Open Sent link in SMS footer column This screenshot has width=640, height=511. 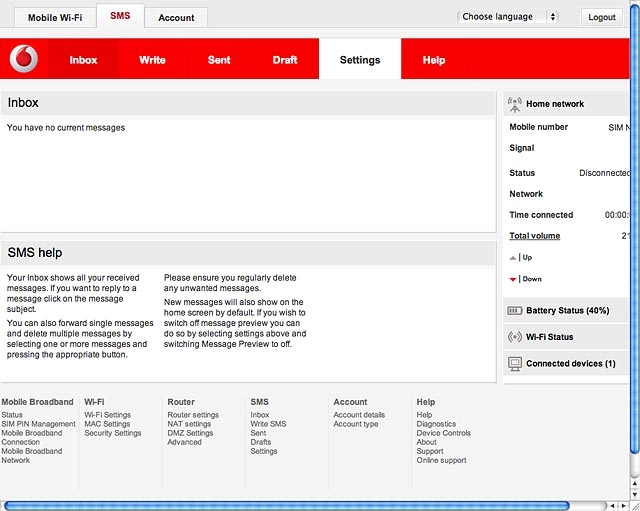coord(258,433)
